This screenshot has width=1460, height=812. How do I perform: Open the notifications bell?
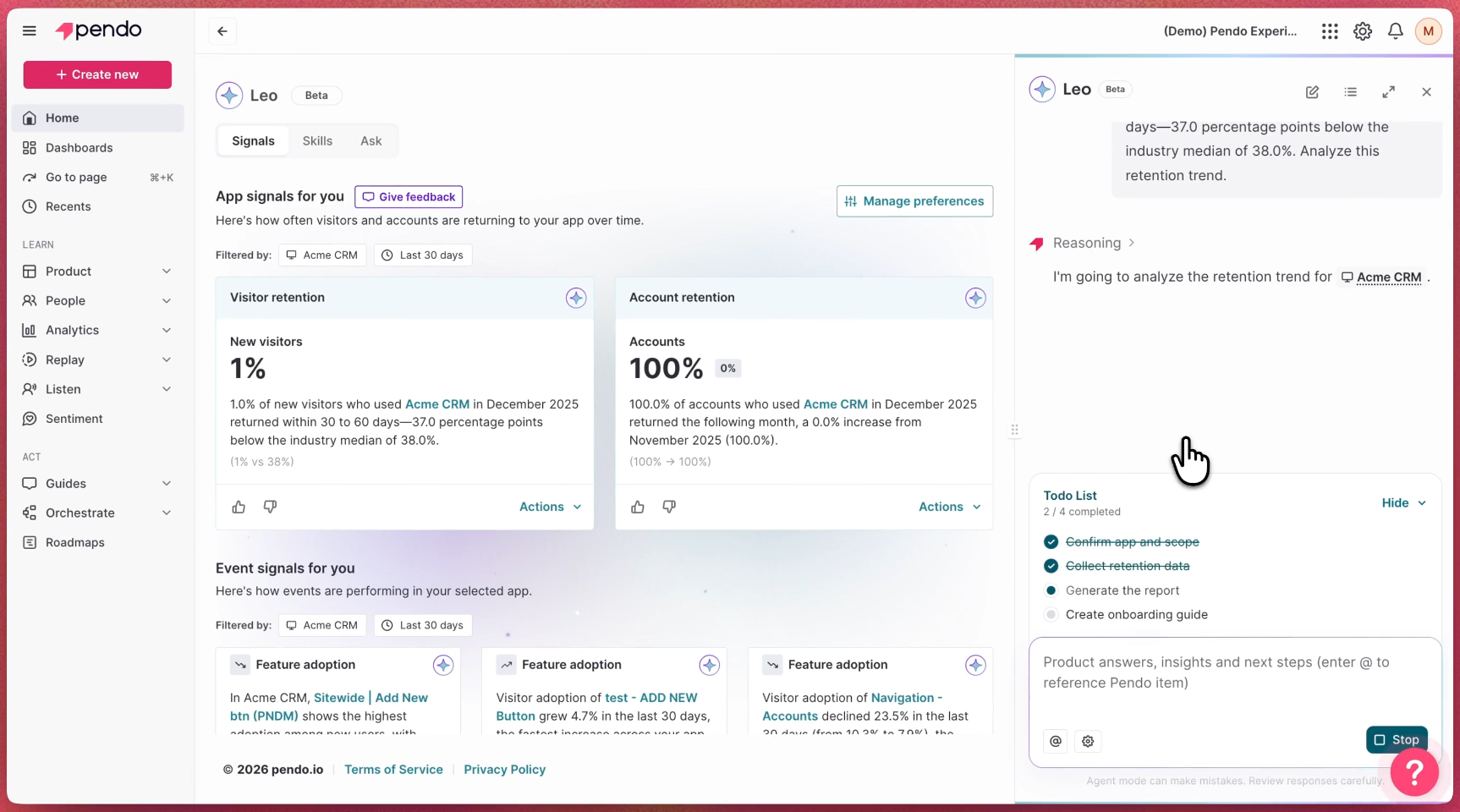(x=1396, y=31)
